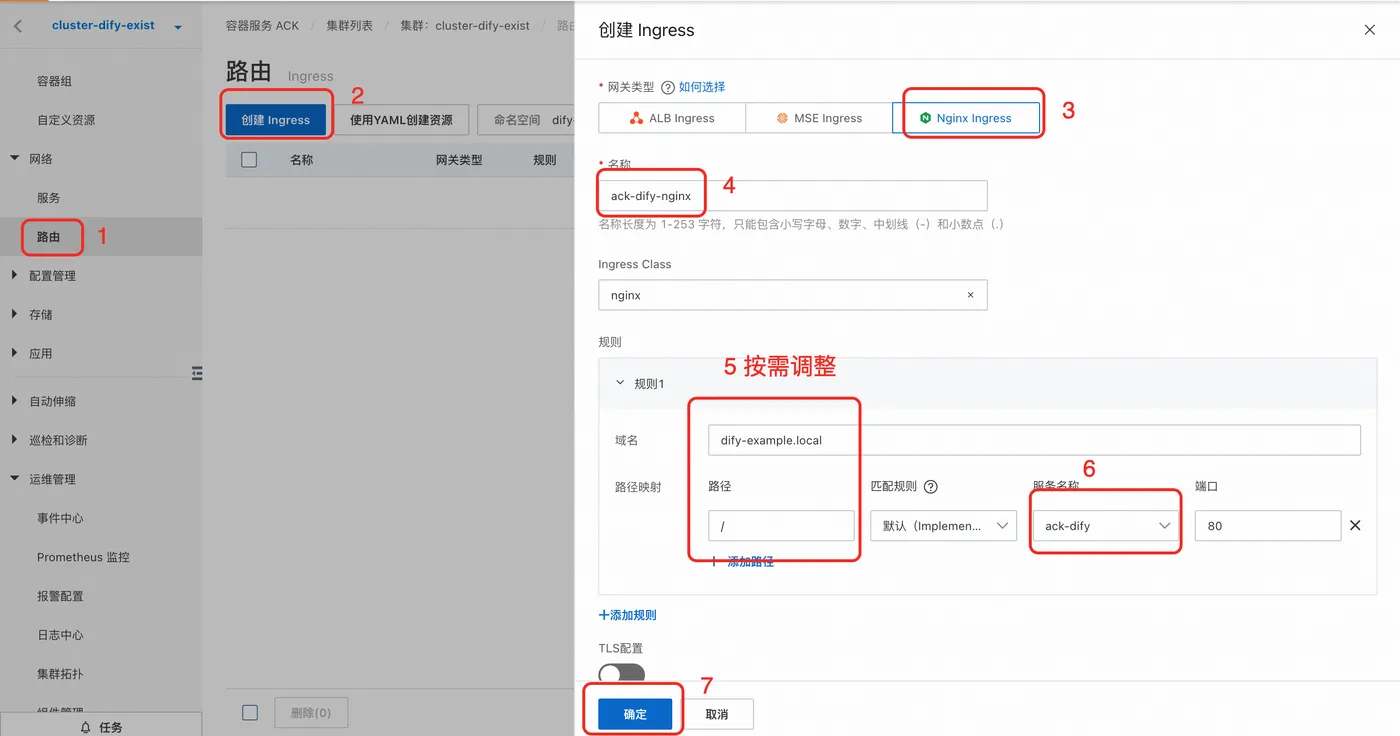1400x736 pixels.
Task: Click 使用YAML创建资源 button
Action: (x=401, y=120)
